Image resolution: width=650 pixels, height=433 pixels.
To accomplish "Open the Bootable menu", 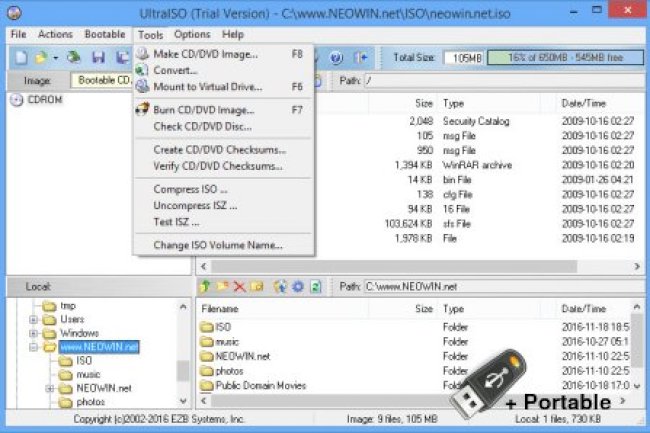I will click(105, 34).
